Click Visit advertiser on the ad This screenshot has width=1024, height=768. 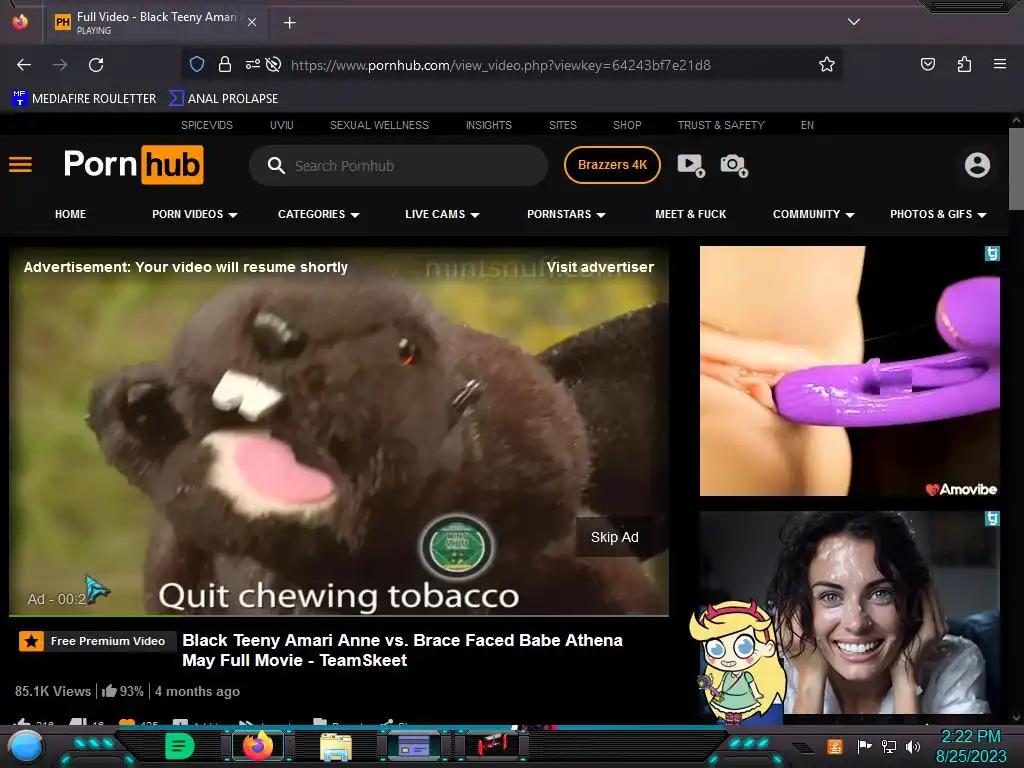point(600,267)
